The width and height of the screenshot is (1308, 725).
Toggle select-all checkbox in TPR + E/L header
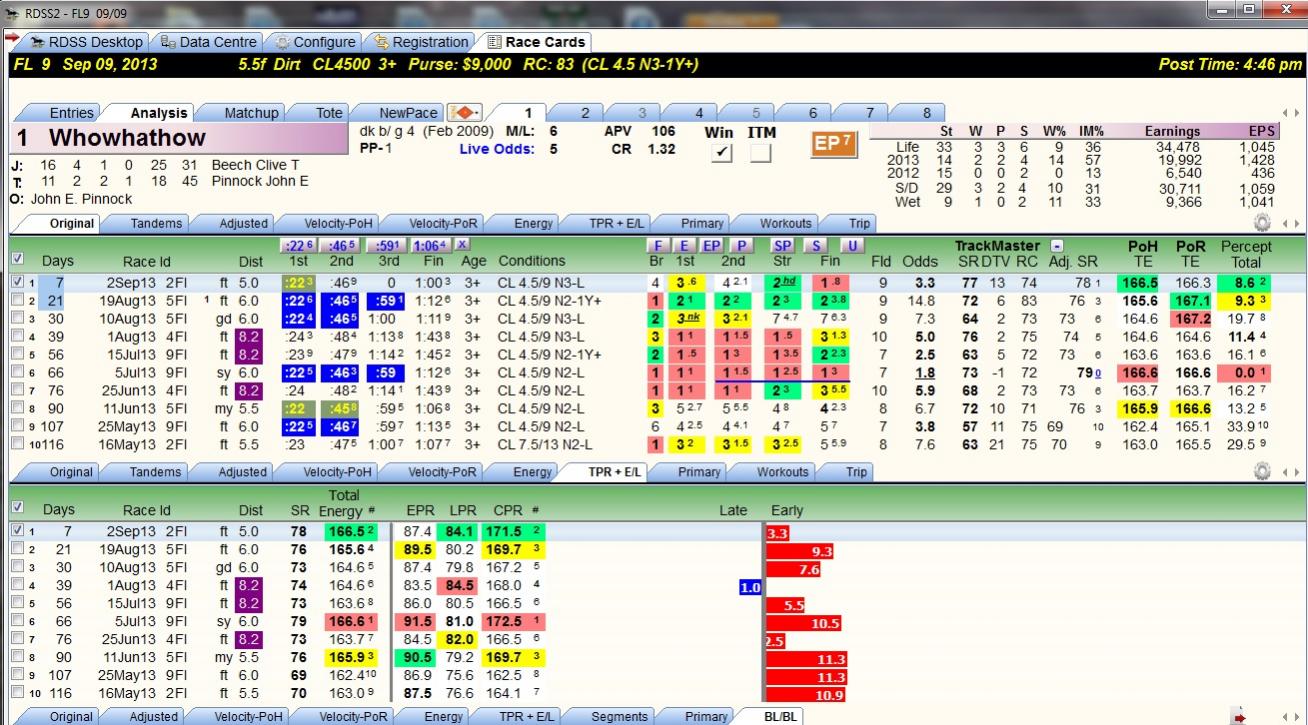[x=17, y=508]
